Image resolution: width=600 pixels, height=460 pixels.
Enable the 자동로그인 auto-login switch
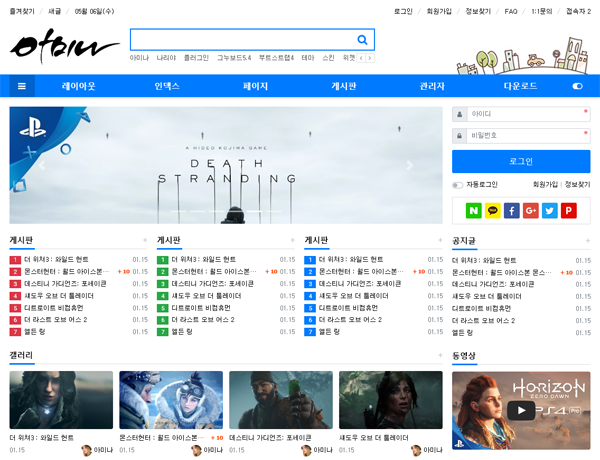(457, 185)
